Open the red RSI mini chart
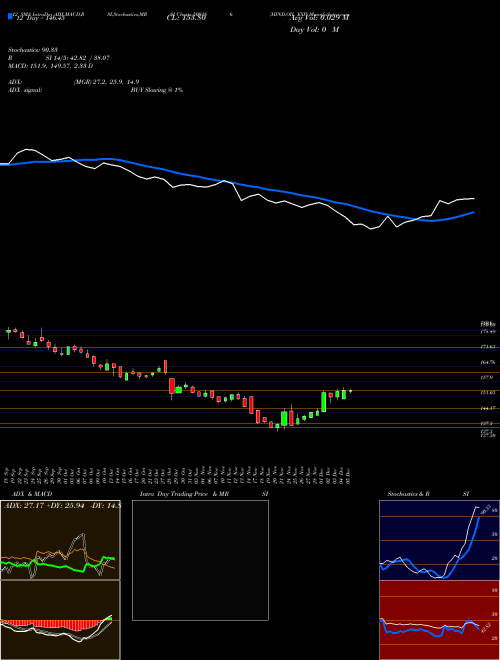The width and height of the screenshot is (500, 660). [x=439, y=620]
